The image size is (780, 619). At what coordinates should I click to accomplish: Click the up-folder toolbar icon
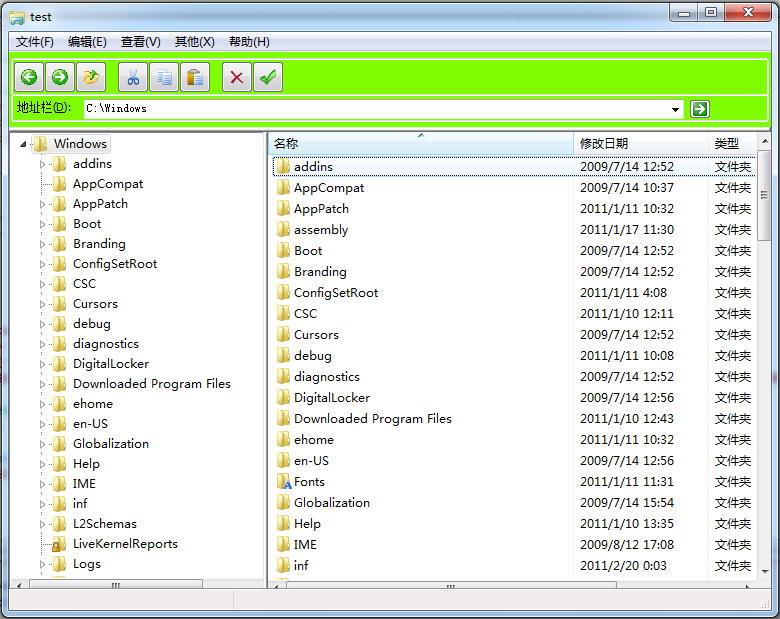[x=91, y=77]
